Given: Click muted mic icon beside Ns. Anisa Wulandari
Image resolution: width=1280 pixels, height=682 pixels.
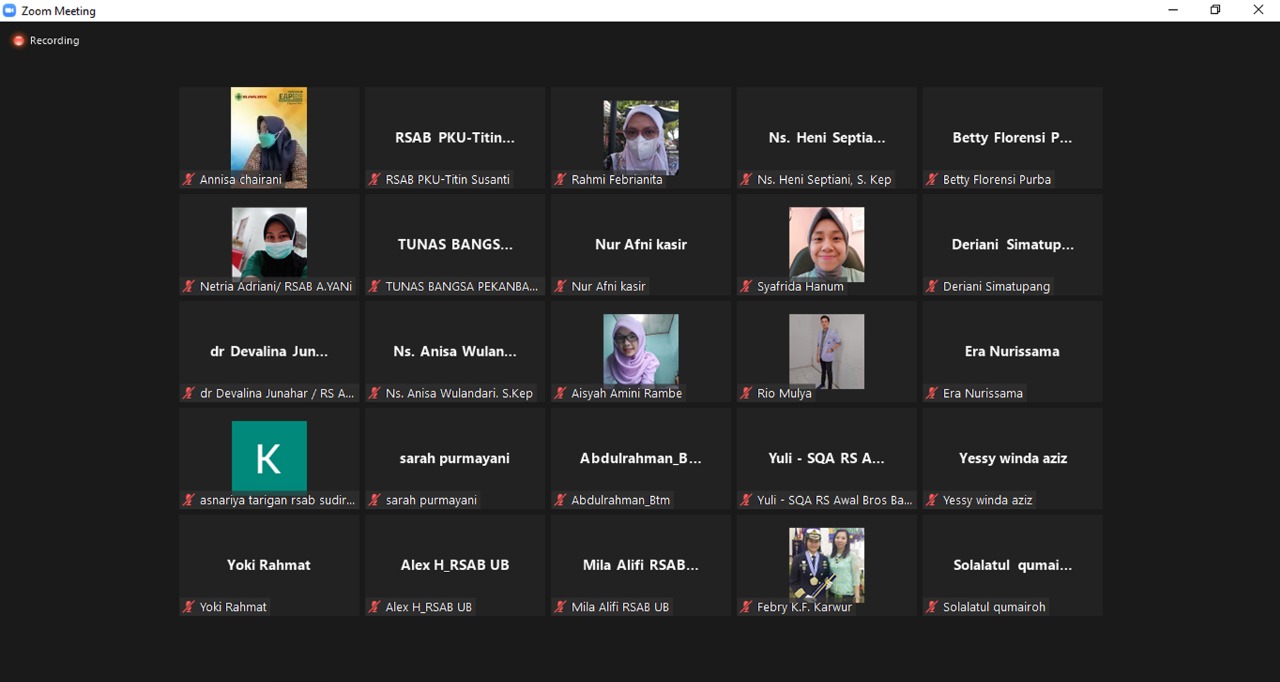Looking at the screenshot, I should (x=375, y=393).
